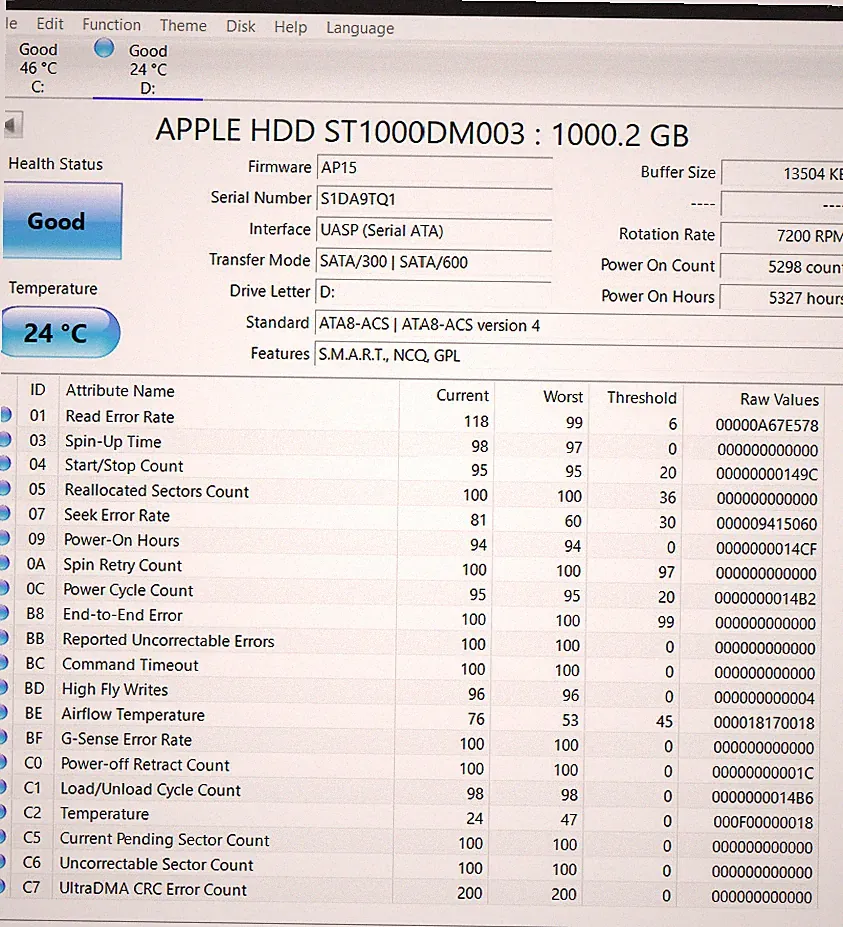Select the Airflow Temperature attribute
This screenshot has width=843, height=927.
click(x=133, y=715)
